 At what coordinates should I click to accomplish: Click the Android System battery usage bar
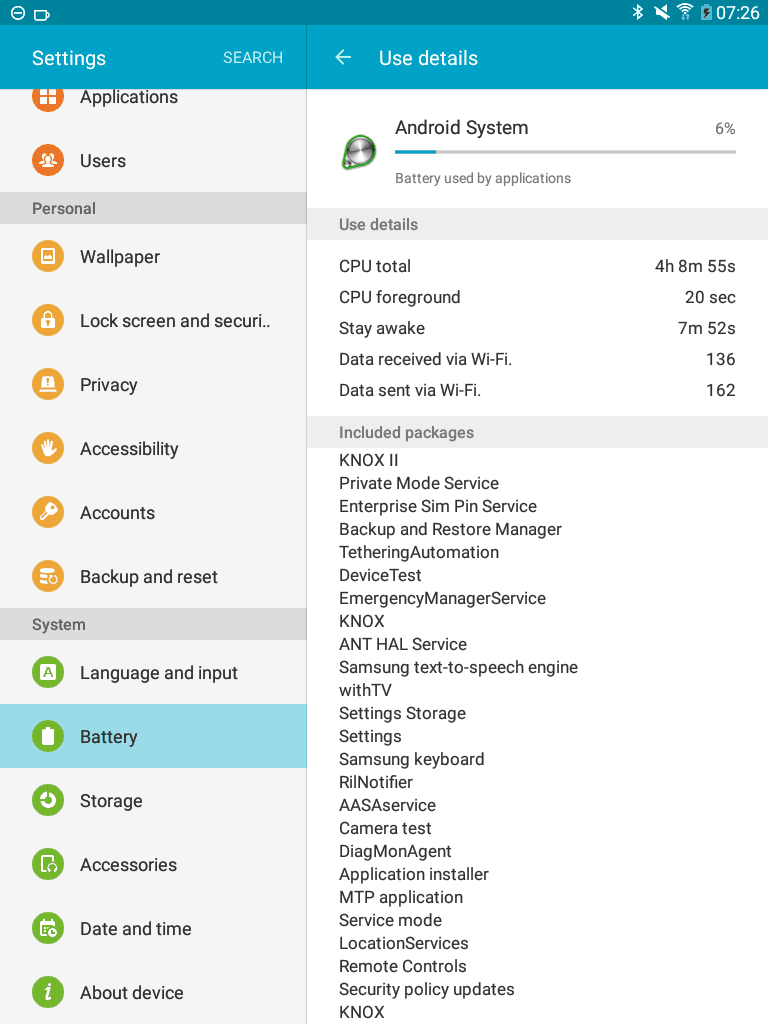[x=565, y=152]
